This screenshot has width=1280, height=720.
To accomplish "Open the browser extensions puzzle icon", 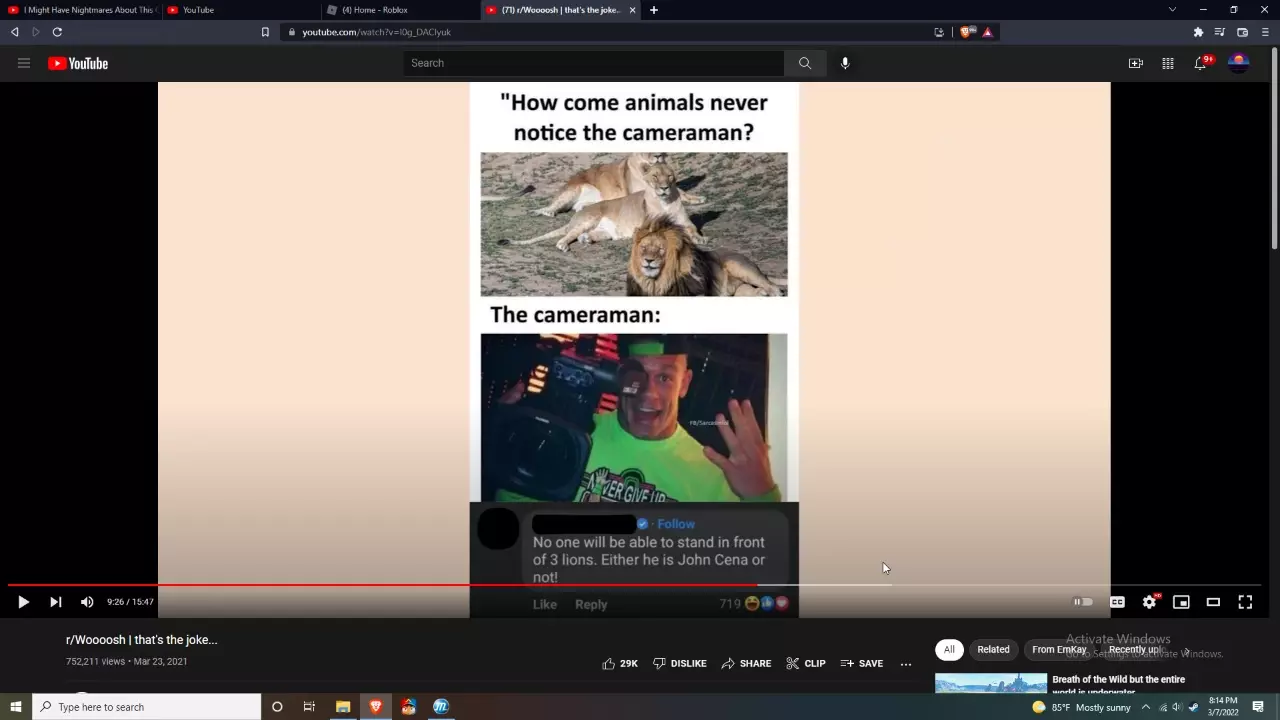I will coord(1198,32).
